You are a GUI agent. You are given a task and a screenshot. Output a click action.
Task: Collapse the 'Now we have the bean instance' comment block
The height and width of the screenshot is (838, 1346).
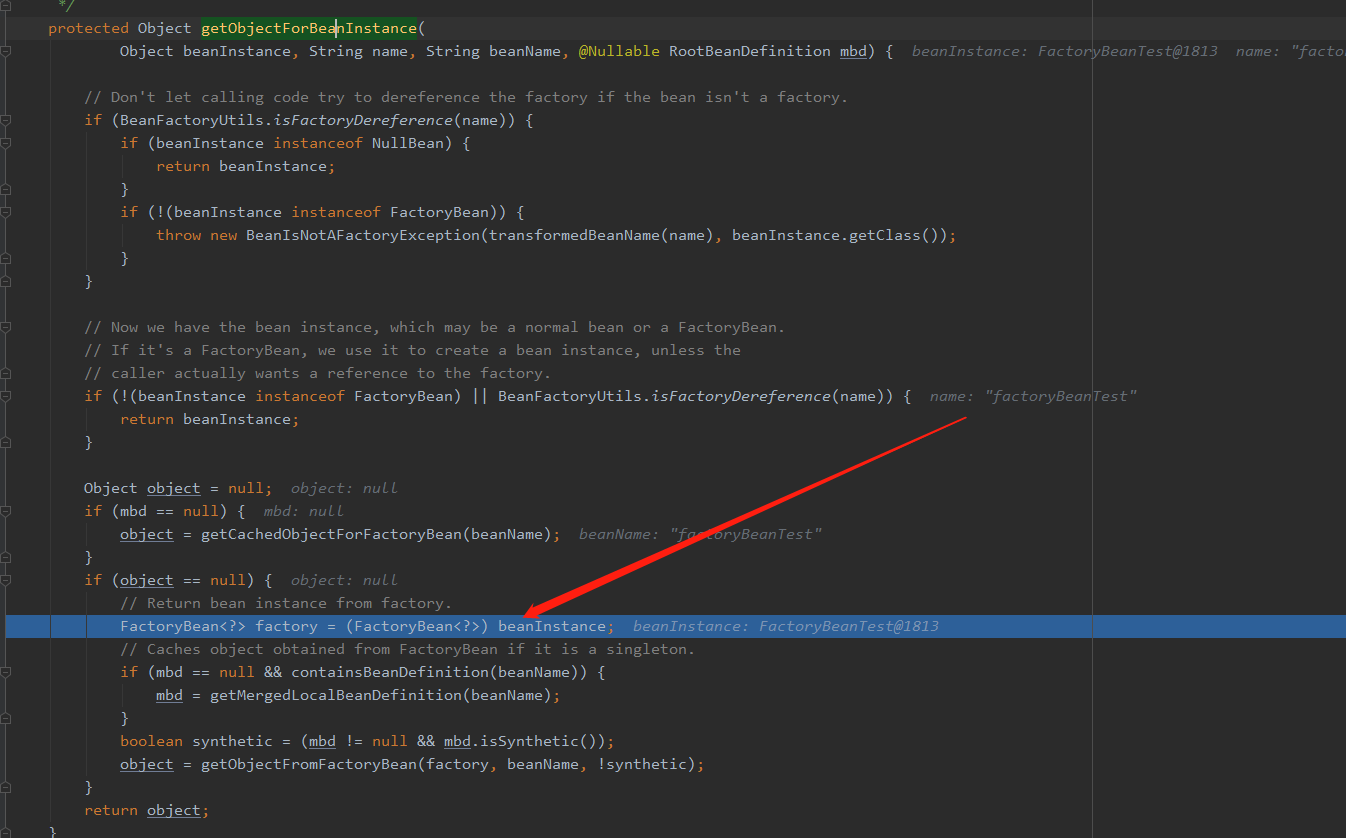pos(6,327)
